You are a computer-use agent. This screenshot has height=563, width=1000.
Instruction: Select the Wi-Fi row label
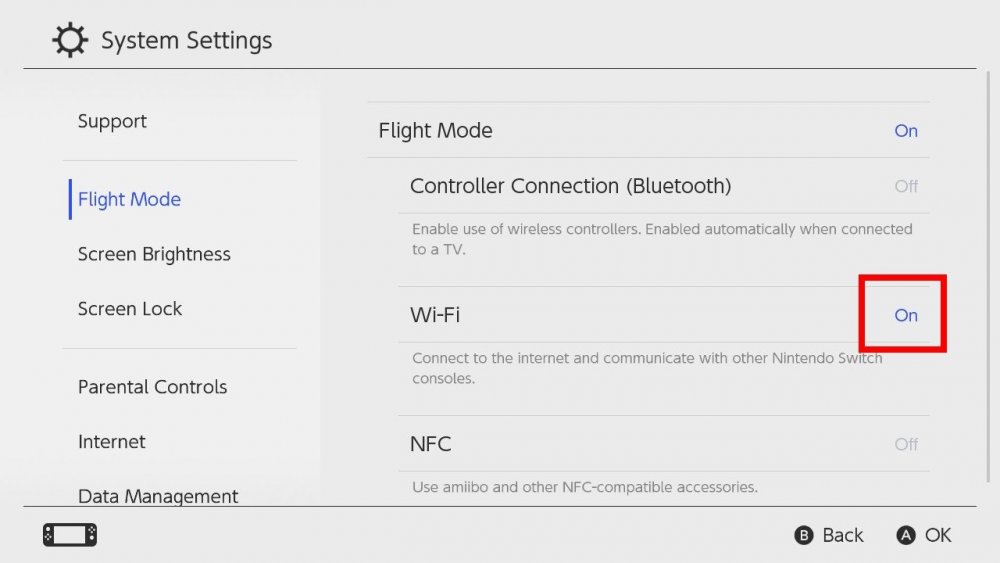435,315
